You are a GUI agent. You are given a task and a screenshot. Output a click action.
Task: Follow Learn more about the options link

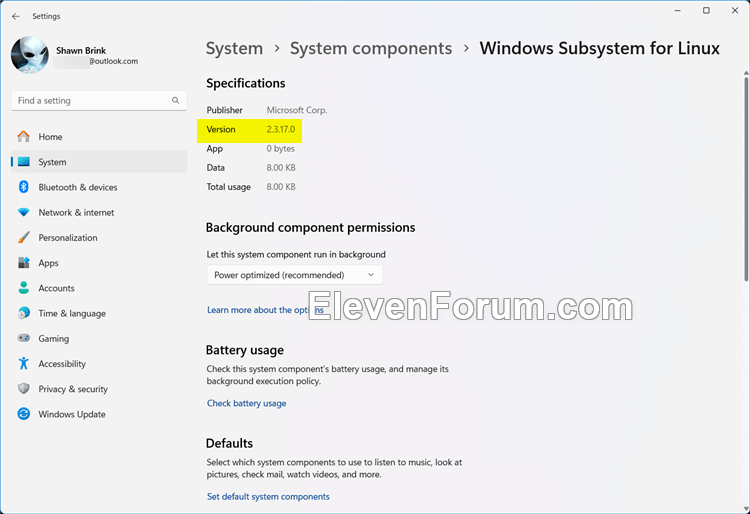265,310
